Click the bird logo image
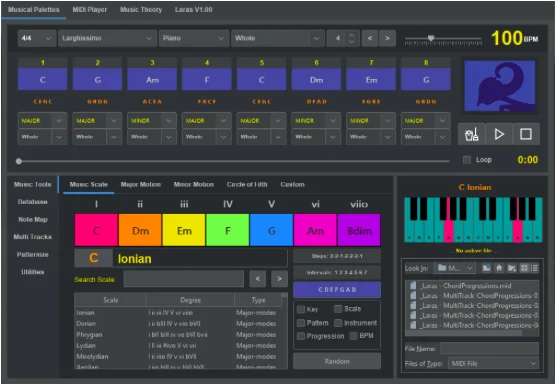Image resolution: width=557 pixels, height=384 pixels. click(499, 86)
